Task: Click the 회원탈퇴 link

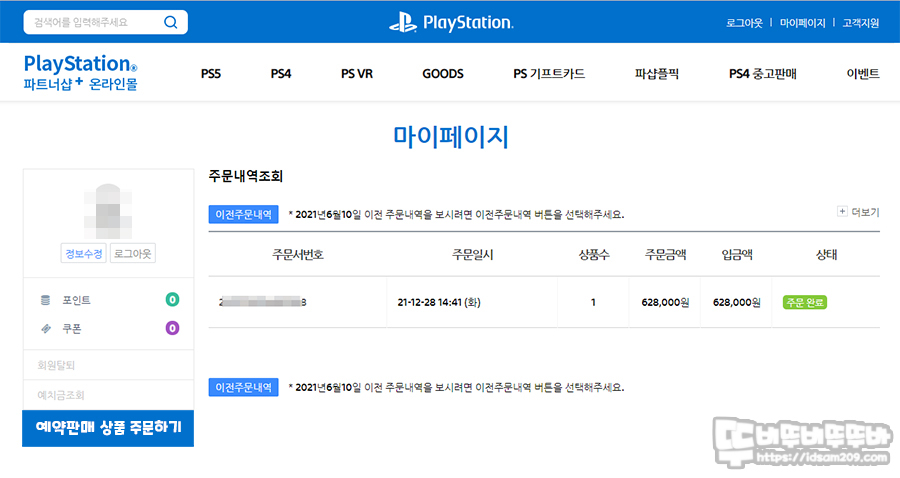Action: pyautogui.click(x=56, y=365)
